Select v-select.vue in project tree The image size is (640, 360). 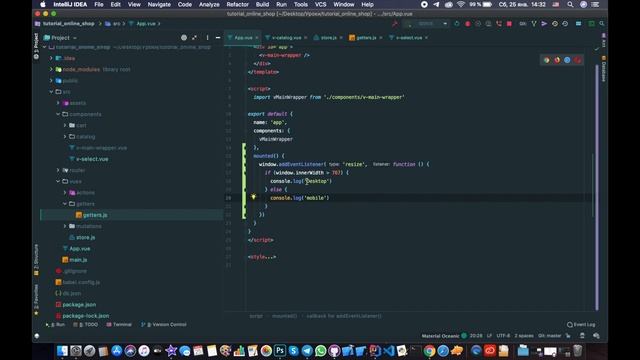[x=92, y=159]
